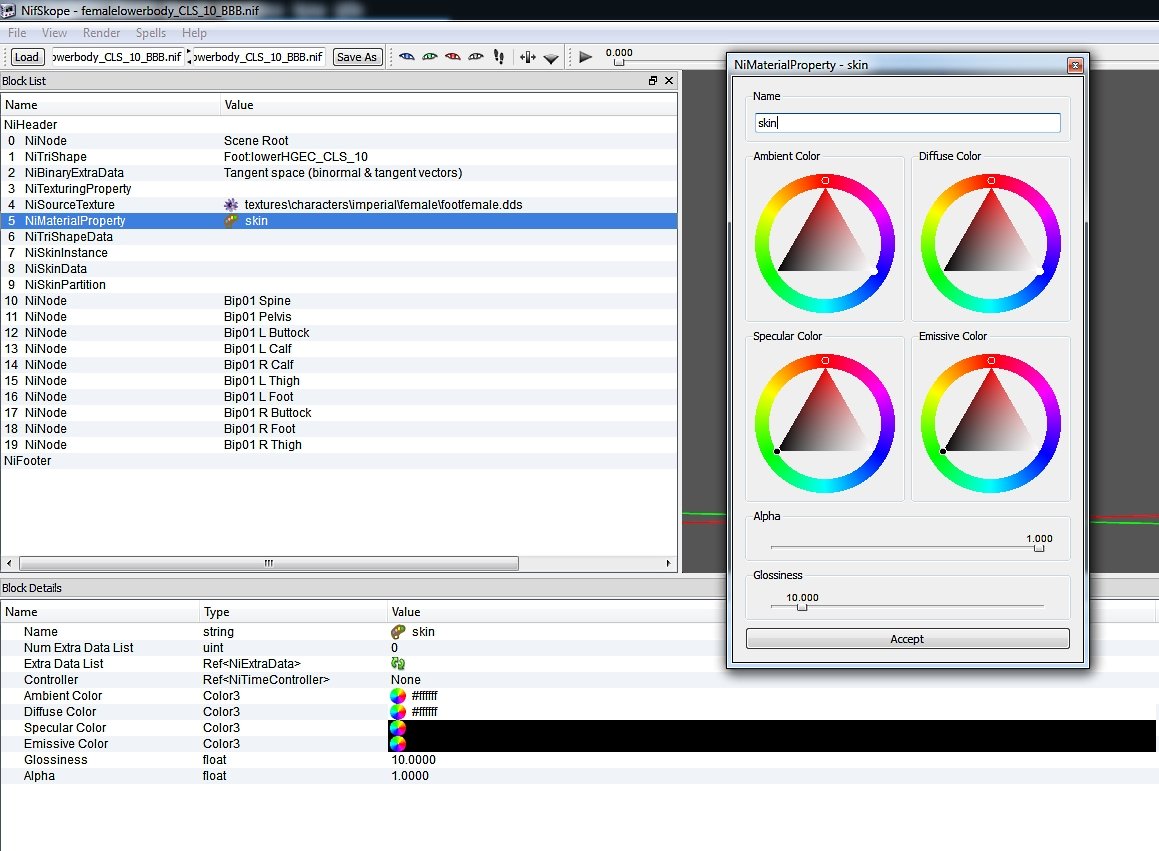Screen dimensions: 1159x851
Task: Open Diffuse Color wheel icon in Block Details
Action: click(398, 711)
